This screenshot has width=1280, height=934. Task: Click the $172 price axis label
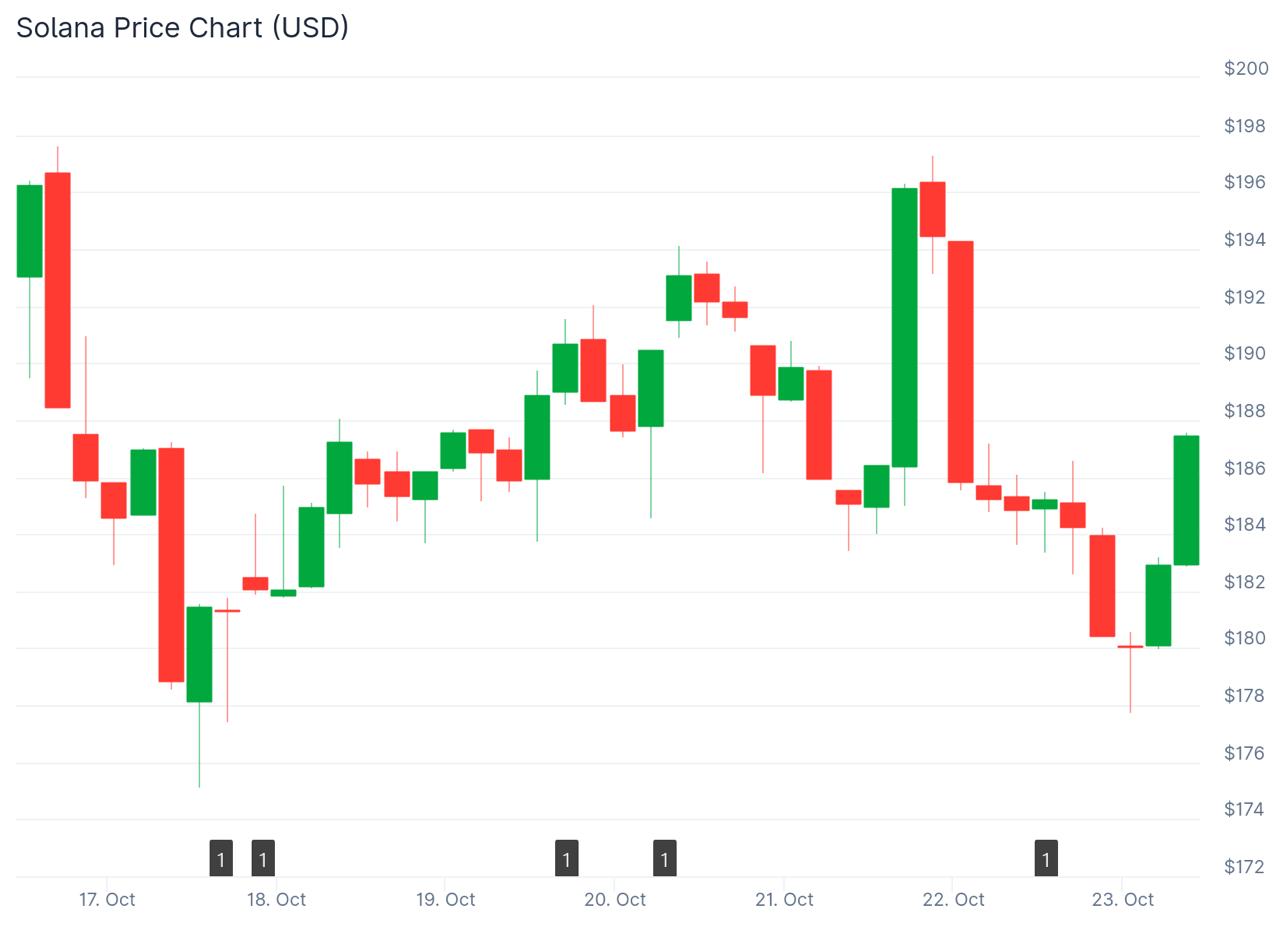[x=1245, y=866]
